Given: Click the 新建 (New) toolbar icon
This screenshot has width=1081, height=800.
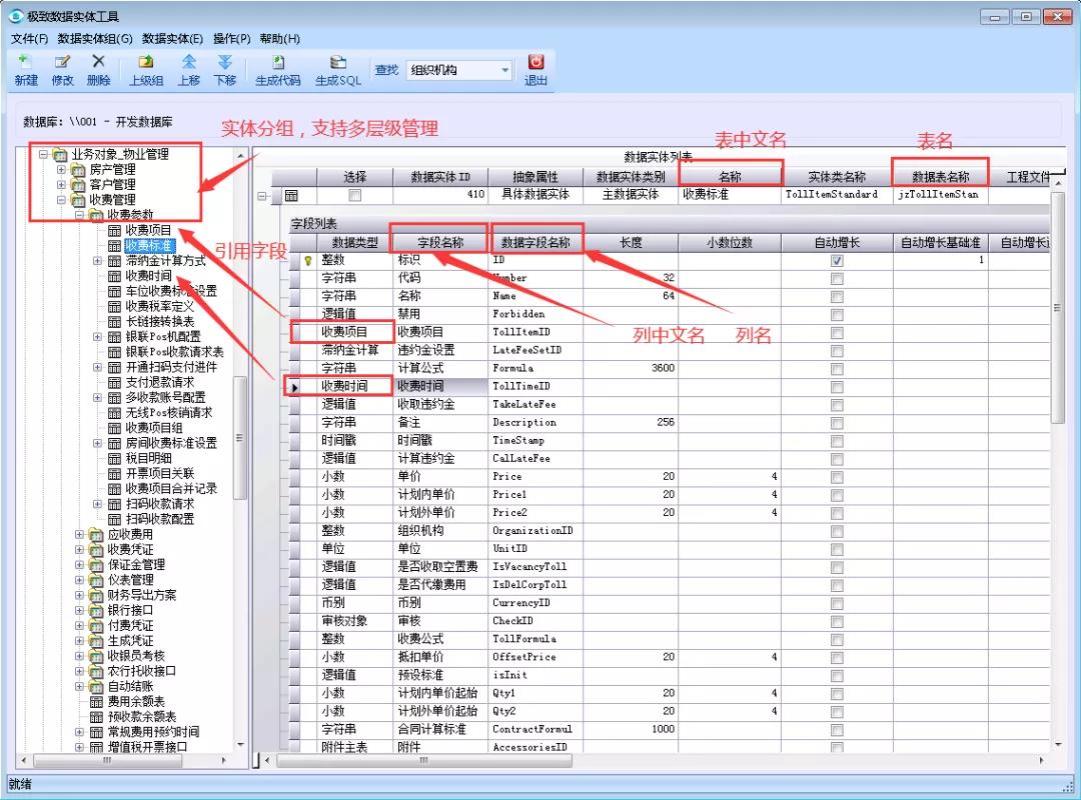Looking at the screenshot, I should [26, 62].
